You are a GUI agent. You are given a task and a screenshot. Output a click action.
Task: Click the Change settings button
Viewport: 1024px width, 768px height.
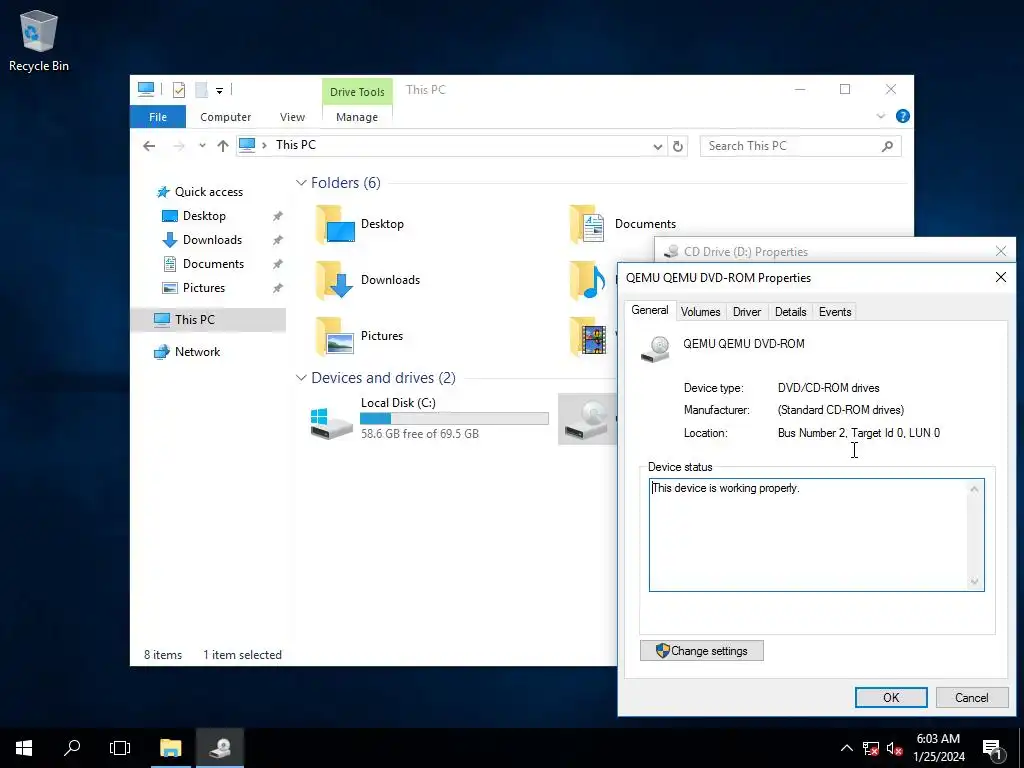pyautogui.click(x=701, y=650)
